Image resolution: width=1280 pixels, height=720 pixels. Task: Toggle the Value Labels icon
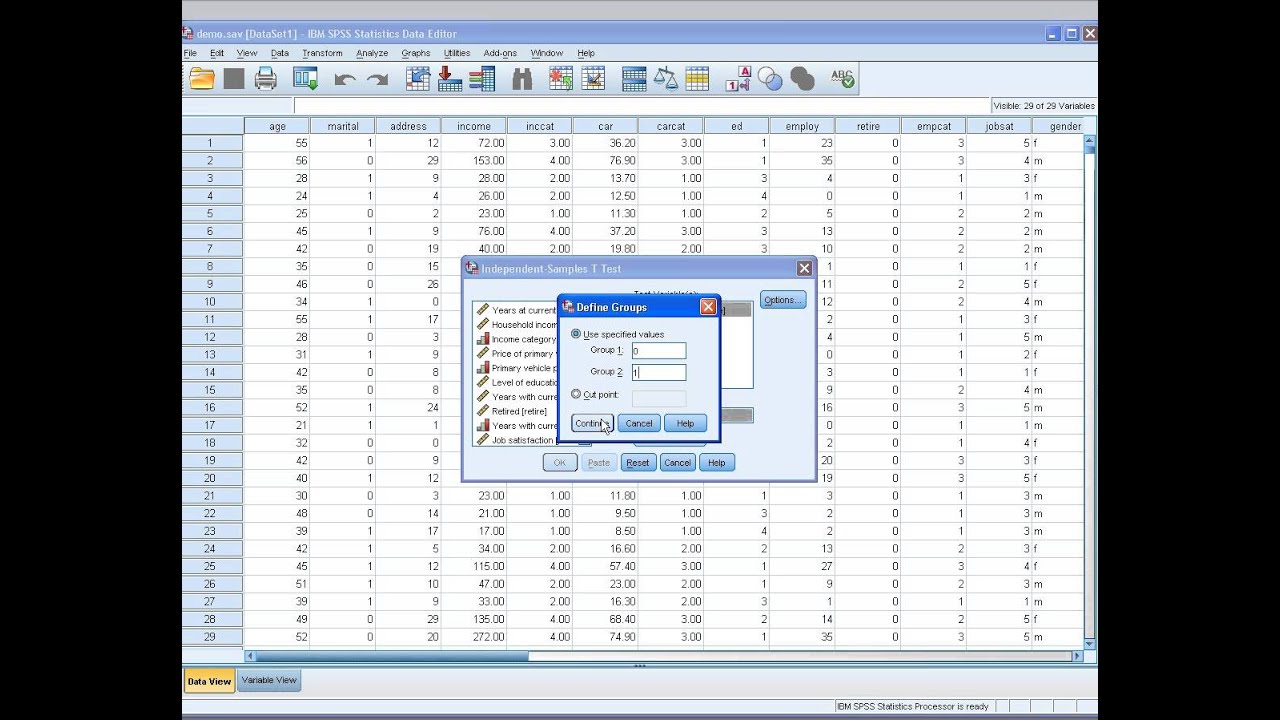tap(738, 79)
